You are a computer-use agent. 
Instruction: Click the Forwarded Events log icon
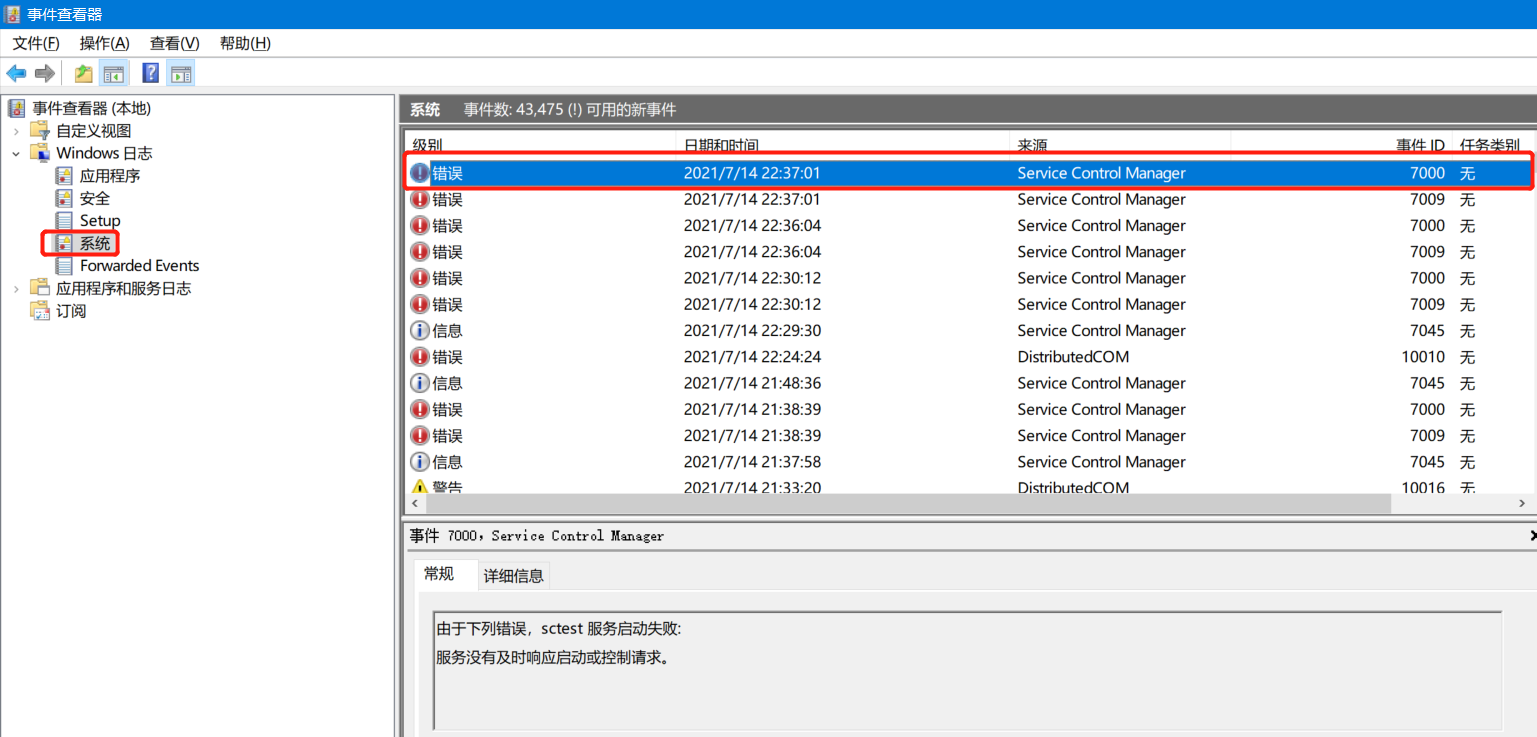64,265
